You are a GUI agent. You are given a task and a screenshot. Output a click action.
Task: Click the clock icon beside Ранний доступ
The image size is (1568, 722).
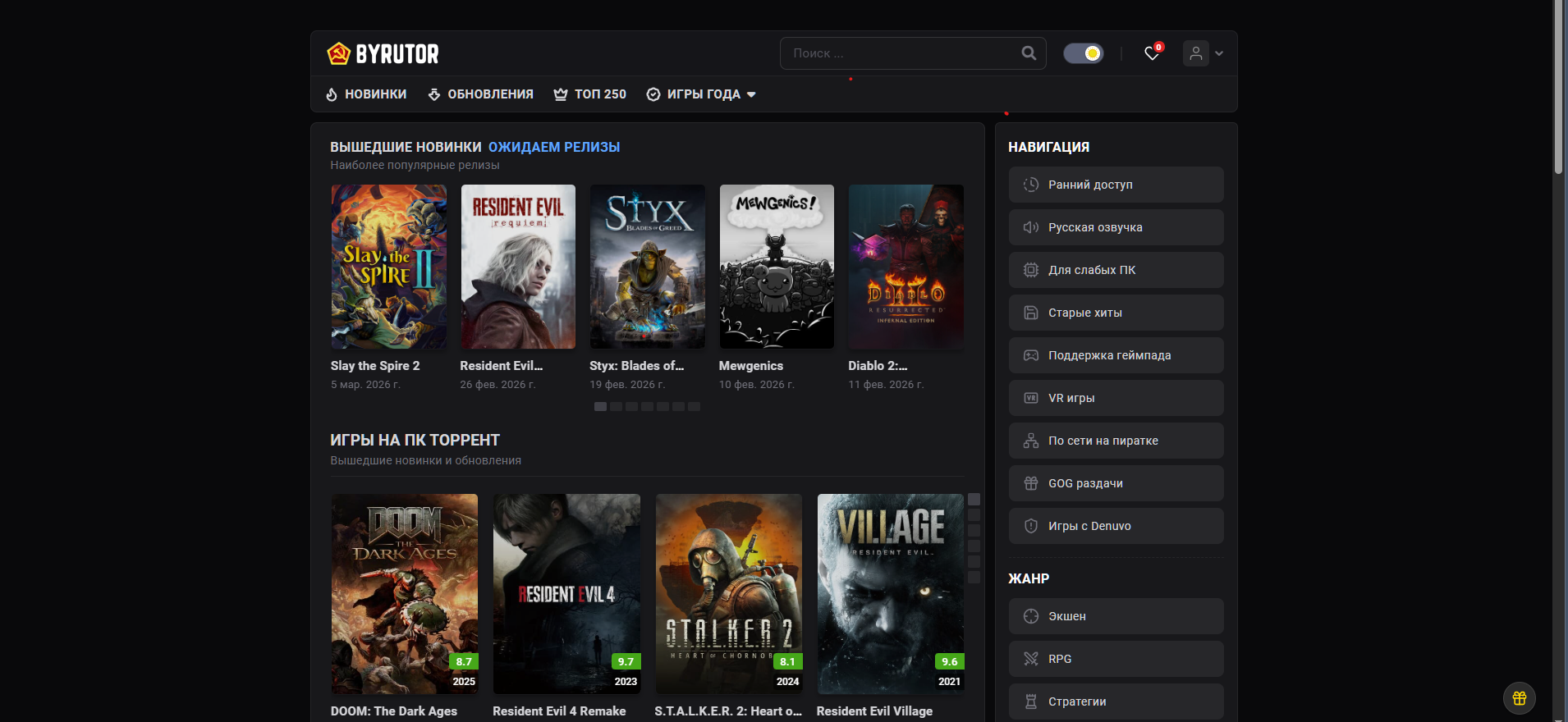point(1031,185)
